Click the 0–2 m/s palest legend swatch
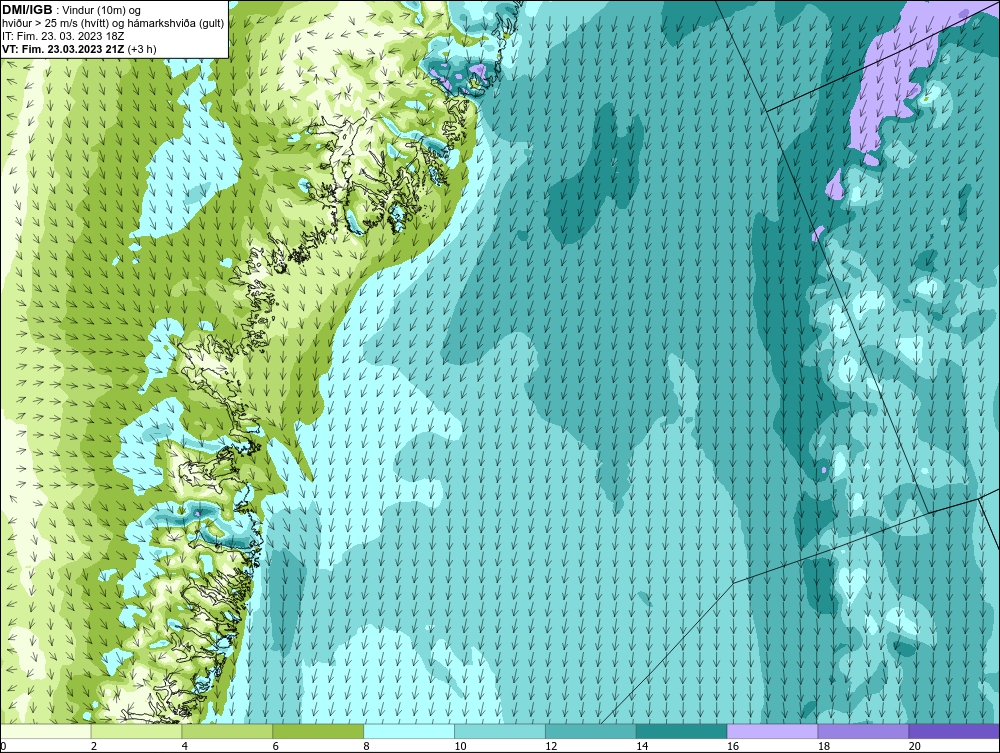Screen dimensions: 1000x753 tap(46, 731)
